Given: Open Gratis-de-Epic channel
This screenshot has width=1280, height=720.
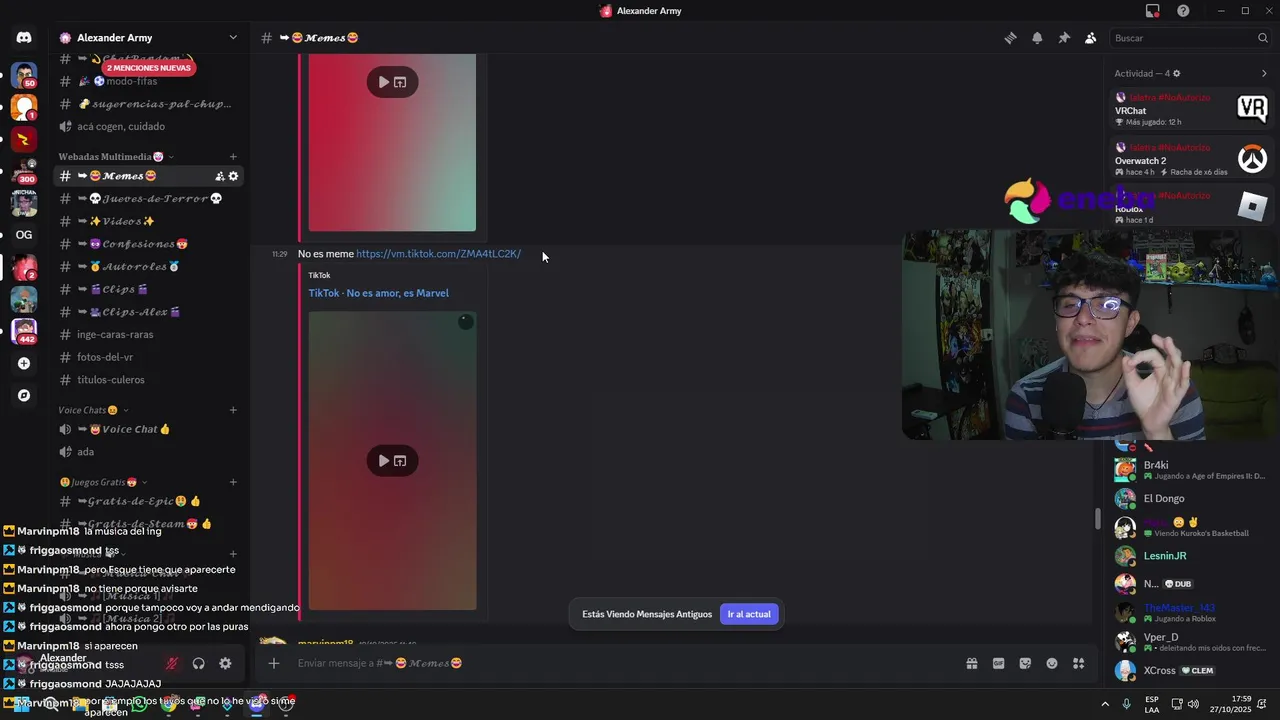Looking at the screenshot, I should 148,501.
